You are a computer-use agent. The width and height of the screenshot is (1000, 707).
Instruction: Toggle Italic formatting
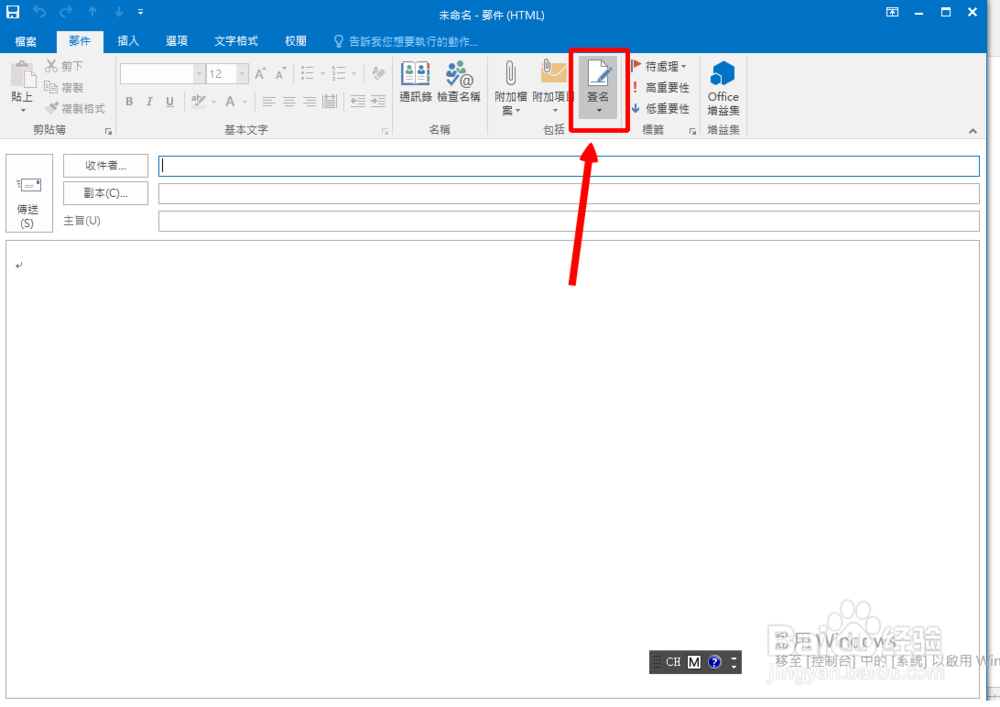(149, 101)
